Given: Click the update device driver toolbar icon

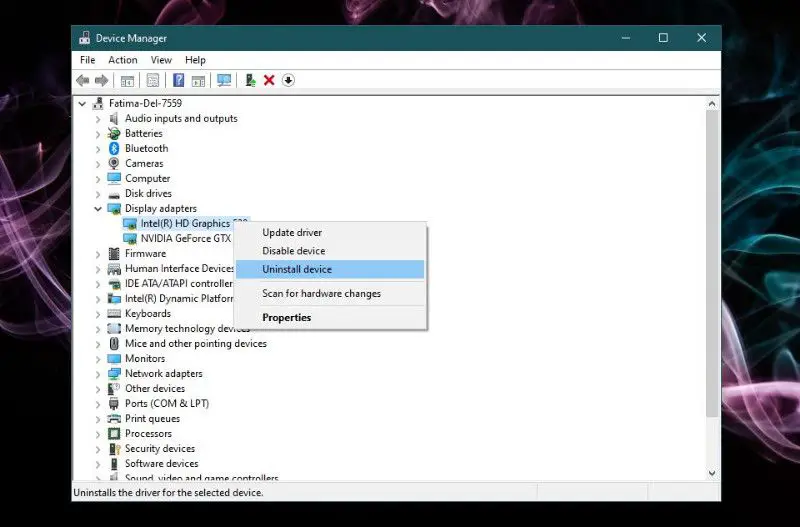Looking at the screenshot, I should tap(250, 80).
